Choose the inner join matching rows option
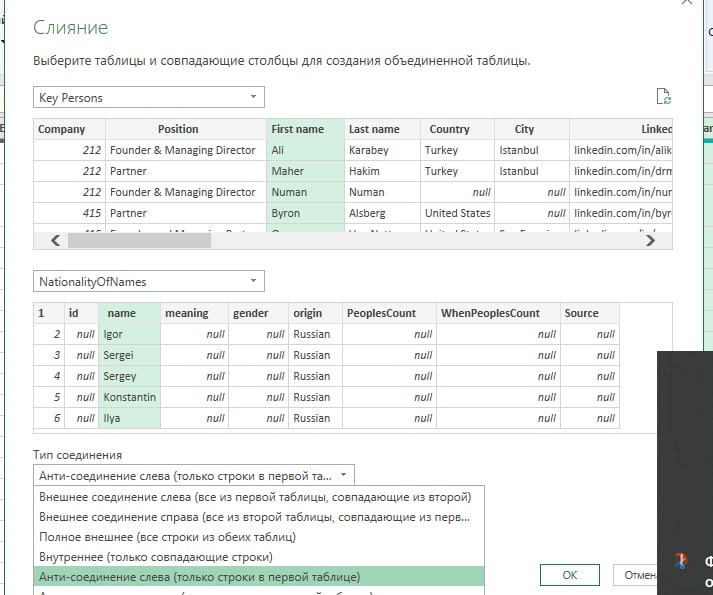The width and height of the screenshot is (713, 595). click(x=259, y=557)
